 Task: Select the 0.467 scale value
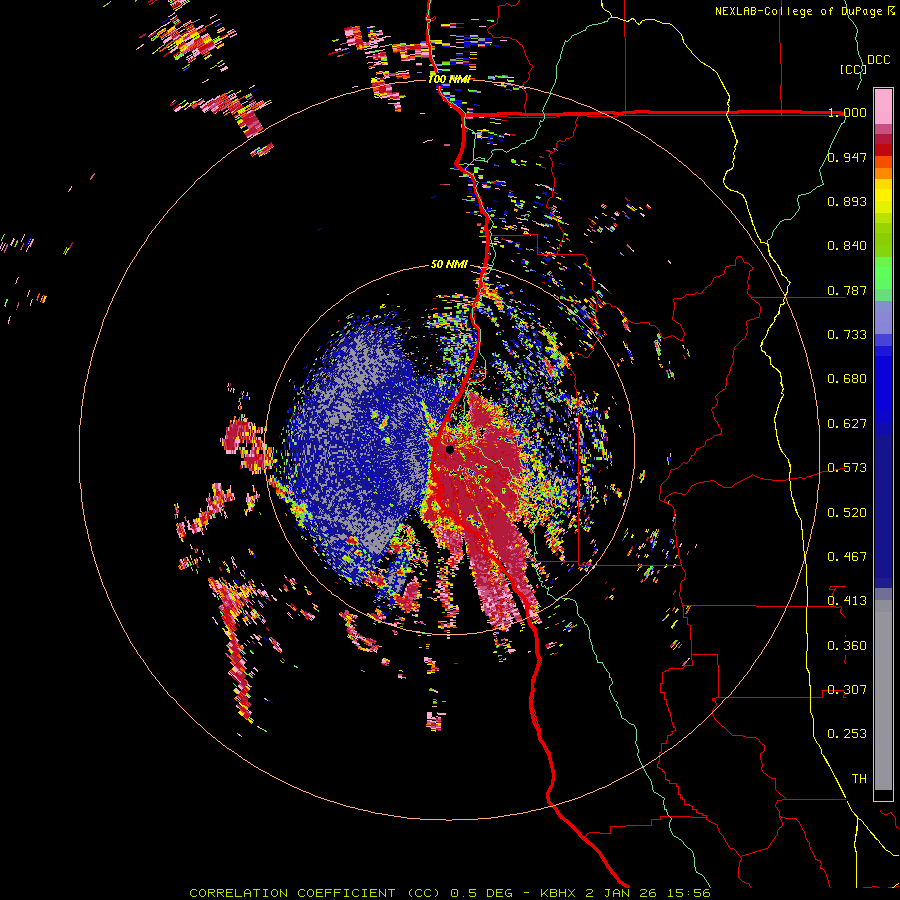tap(847, 557)
